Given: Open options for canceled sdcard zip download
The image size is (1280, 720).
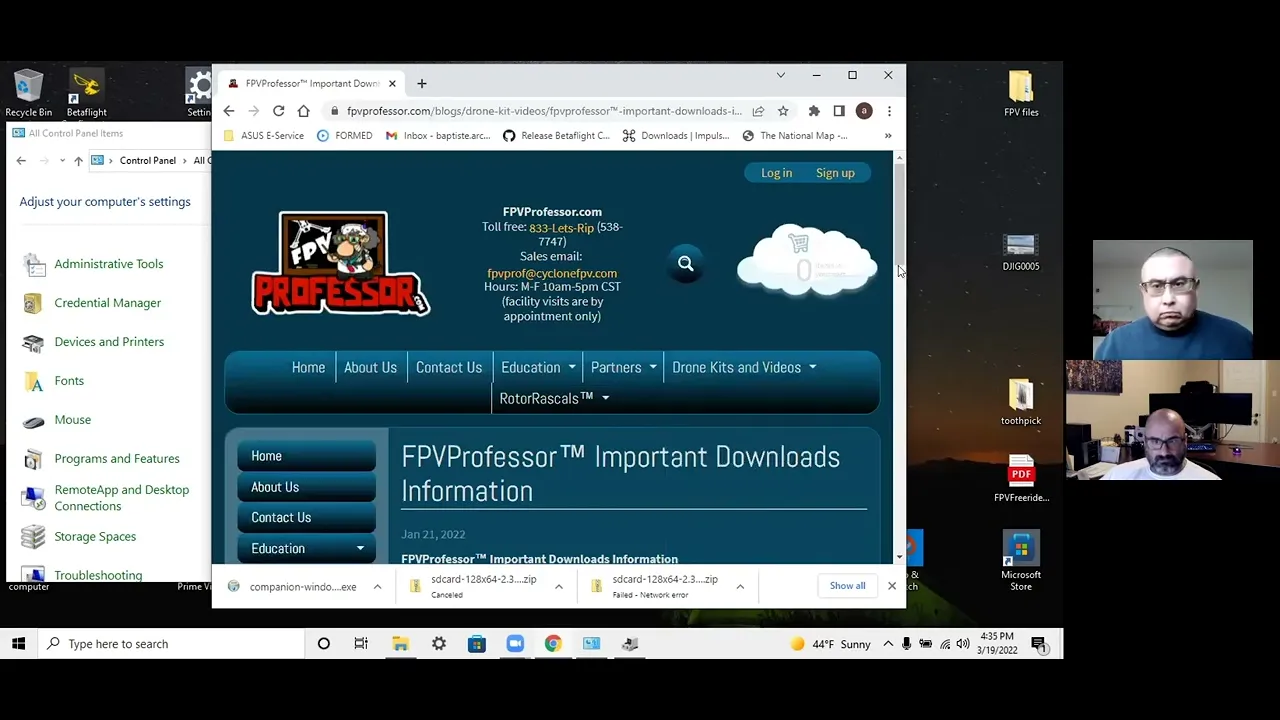Looking at the screenshot, I should (558, 587).
